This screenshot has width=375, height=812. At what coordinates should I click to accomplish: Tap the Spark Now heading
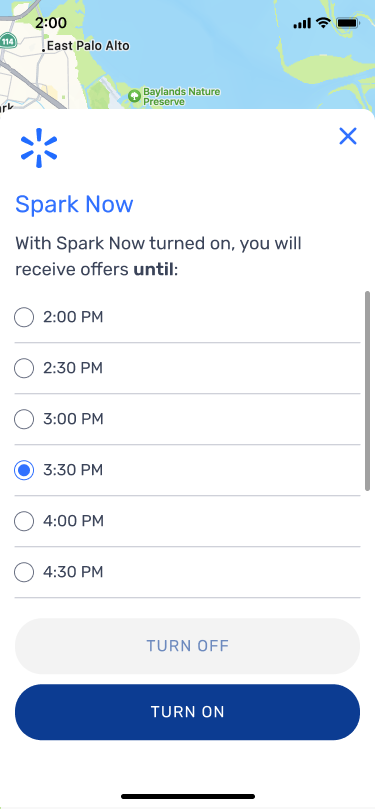coord(74,204)
